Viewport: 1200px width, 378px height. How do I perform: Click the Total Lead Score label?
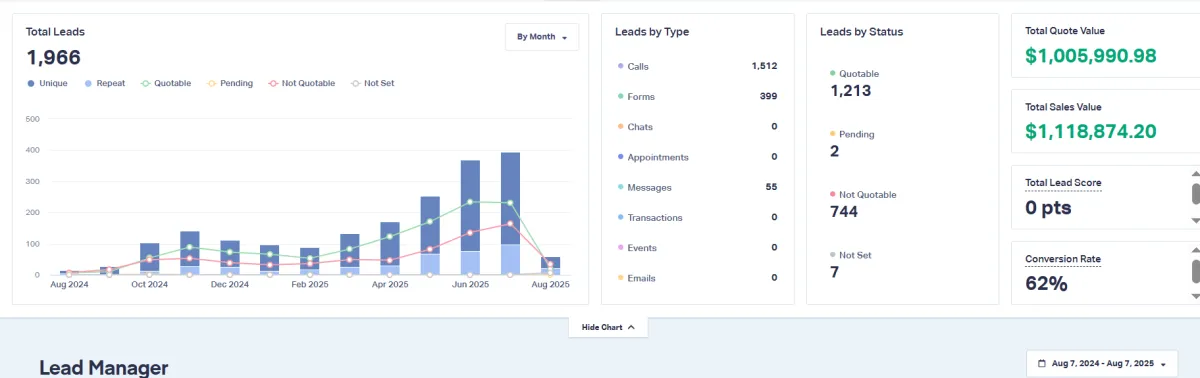click(x=1063, y=183)
